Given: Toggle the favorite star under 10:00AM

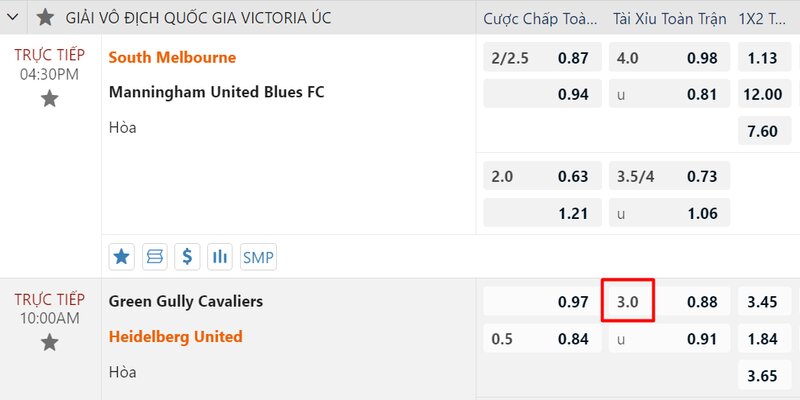Looking at the screenshot, I should click(x=49, y=342).
